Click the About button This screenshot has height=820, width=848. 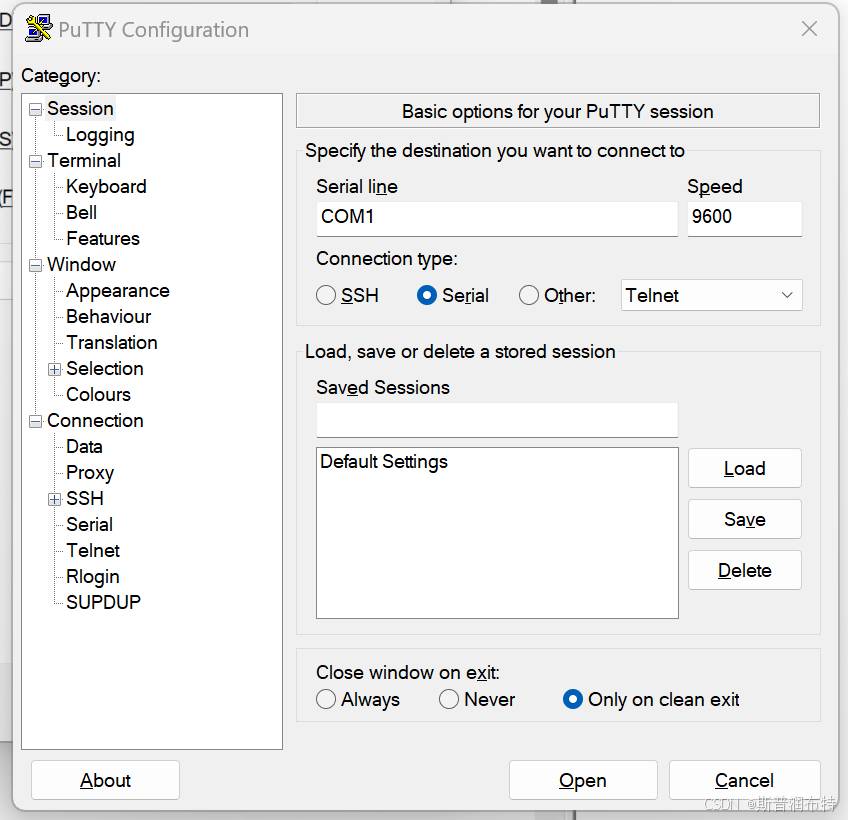click(105, 780)
